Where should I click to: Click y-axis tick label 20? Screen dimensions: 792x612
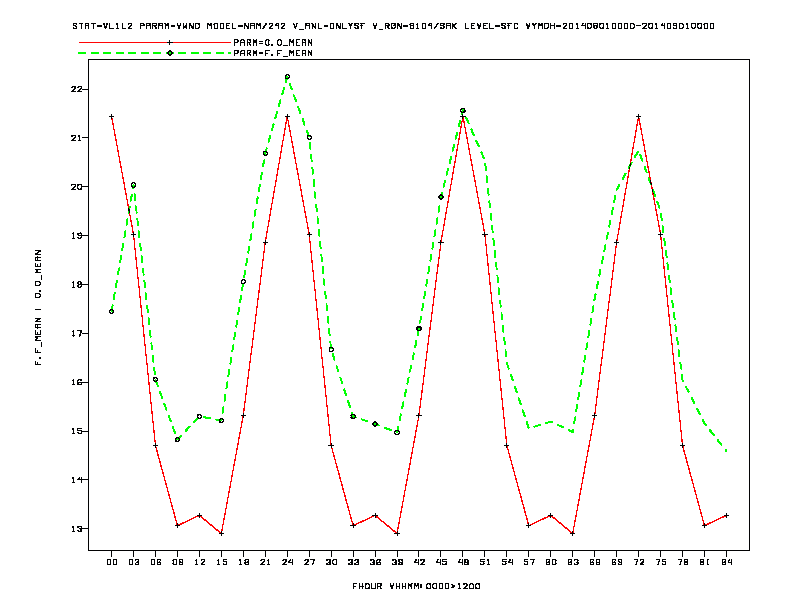coord(76,187)
